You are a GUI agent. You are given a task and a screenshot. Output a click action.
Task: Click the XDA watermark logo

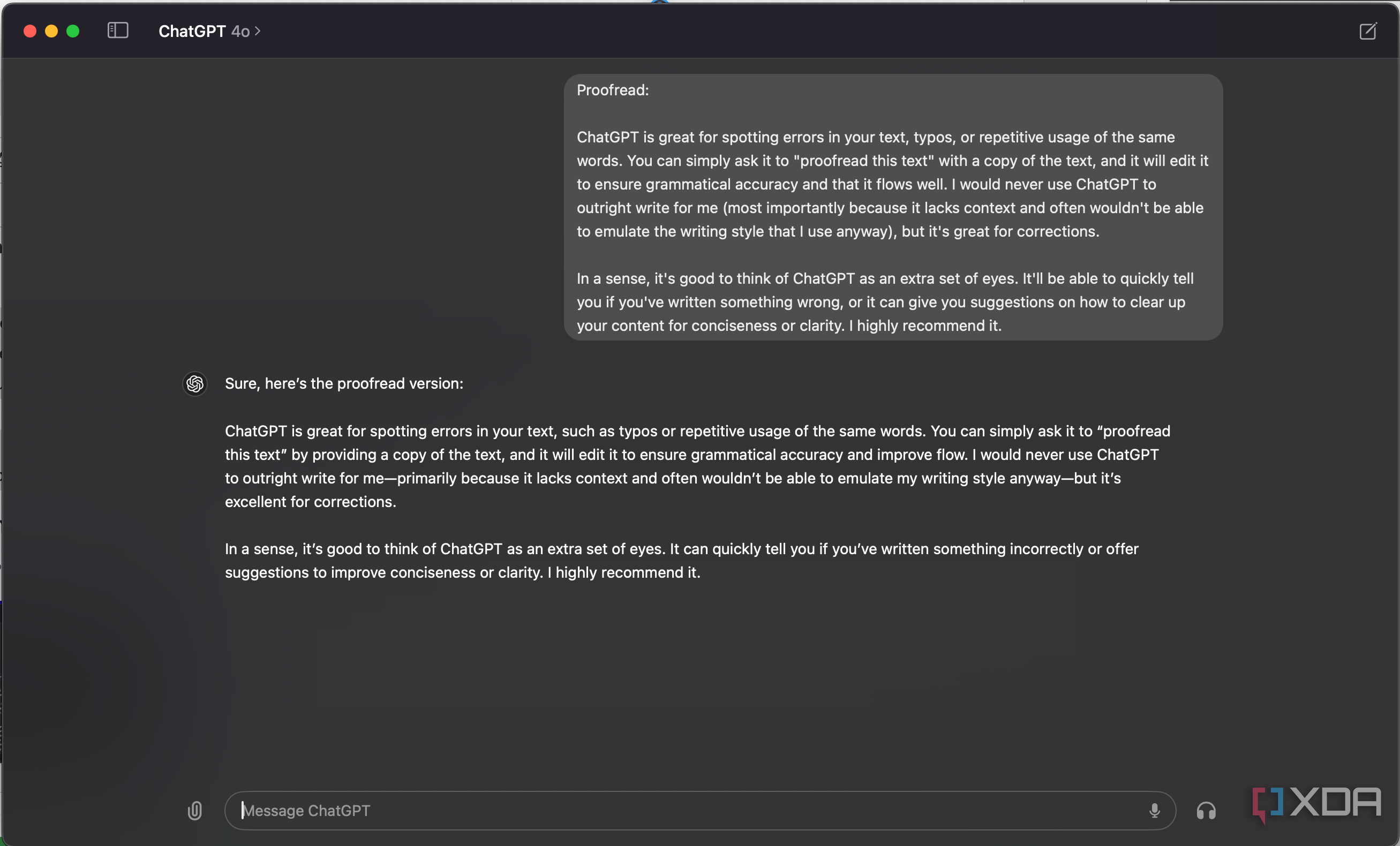(x=1316, y=803)
